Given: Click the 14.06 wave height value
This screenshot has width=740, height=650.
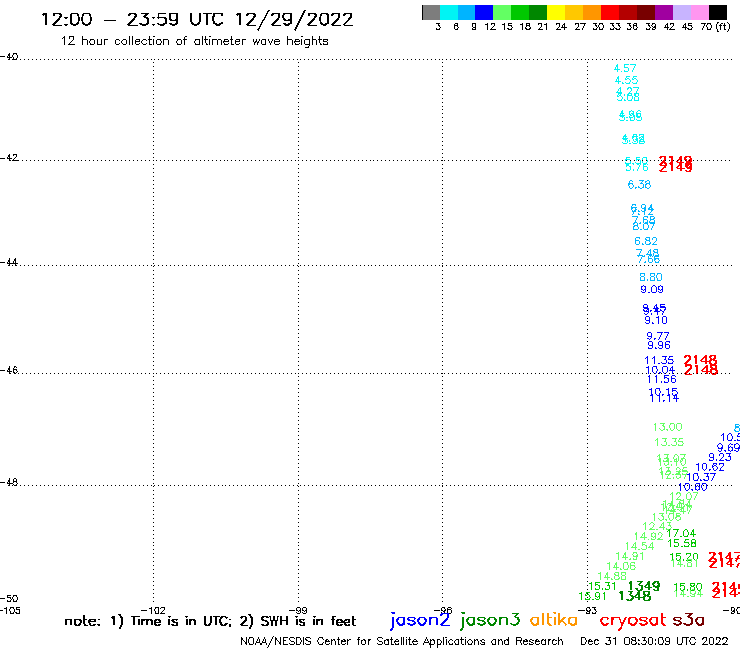Looking at the screenshot, I should 621,566.
